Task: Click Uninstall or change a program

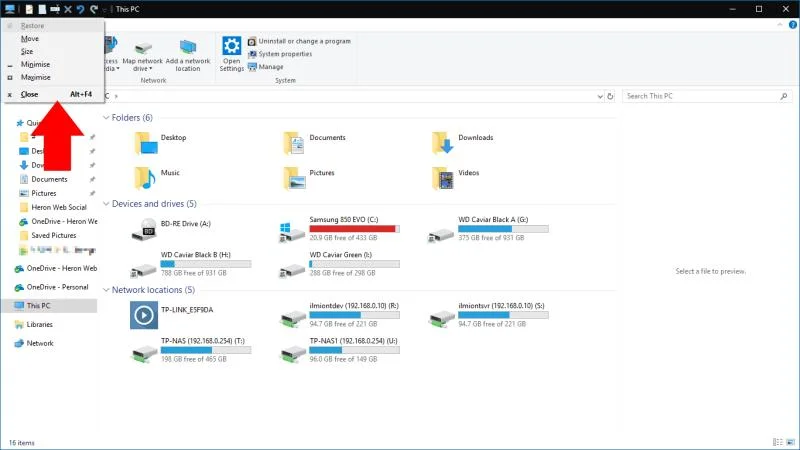Action: 299,41
